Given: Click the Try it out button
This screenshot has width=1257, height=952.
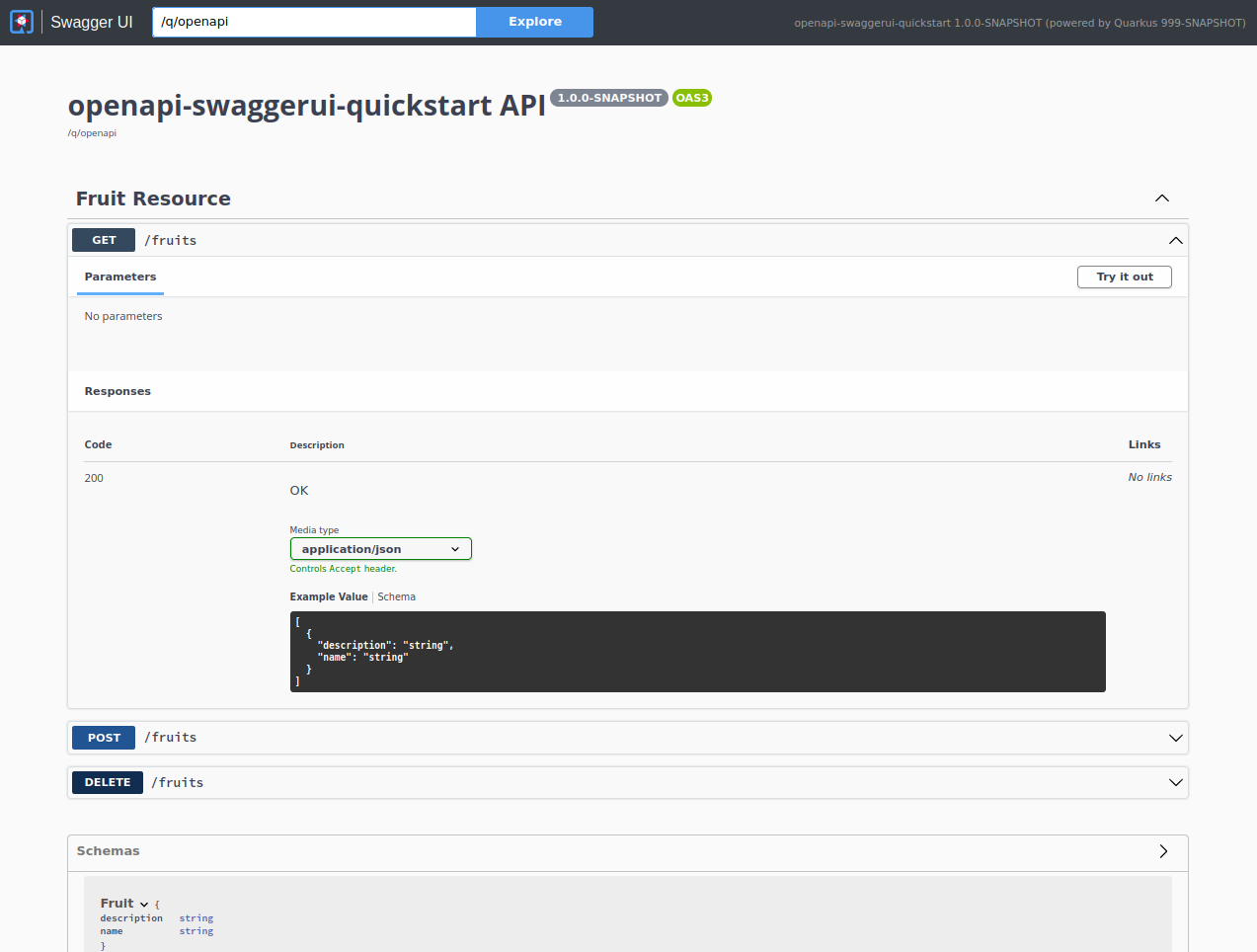Looking at the screenshot, I should [x=1124, y=277].
